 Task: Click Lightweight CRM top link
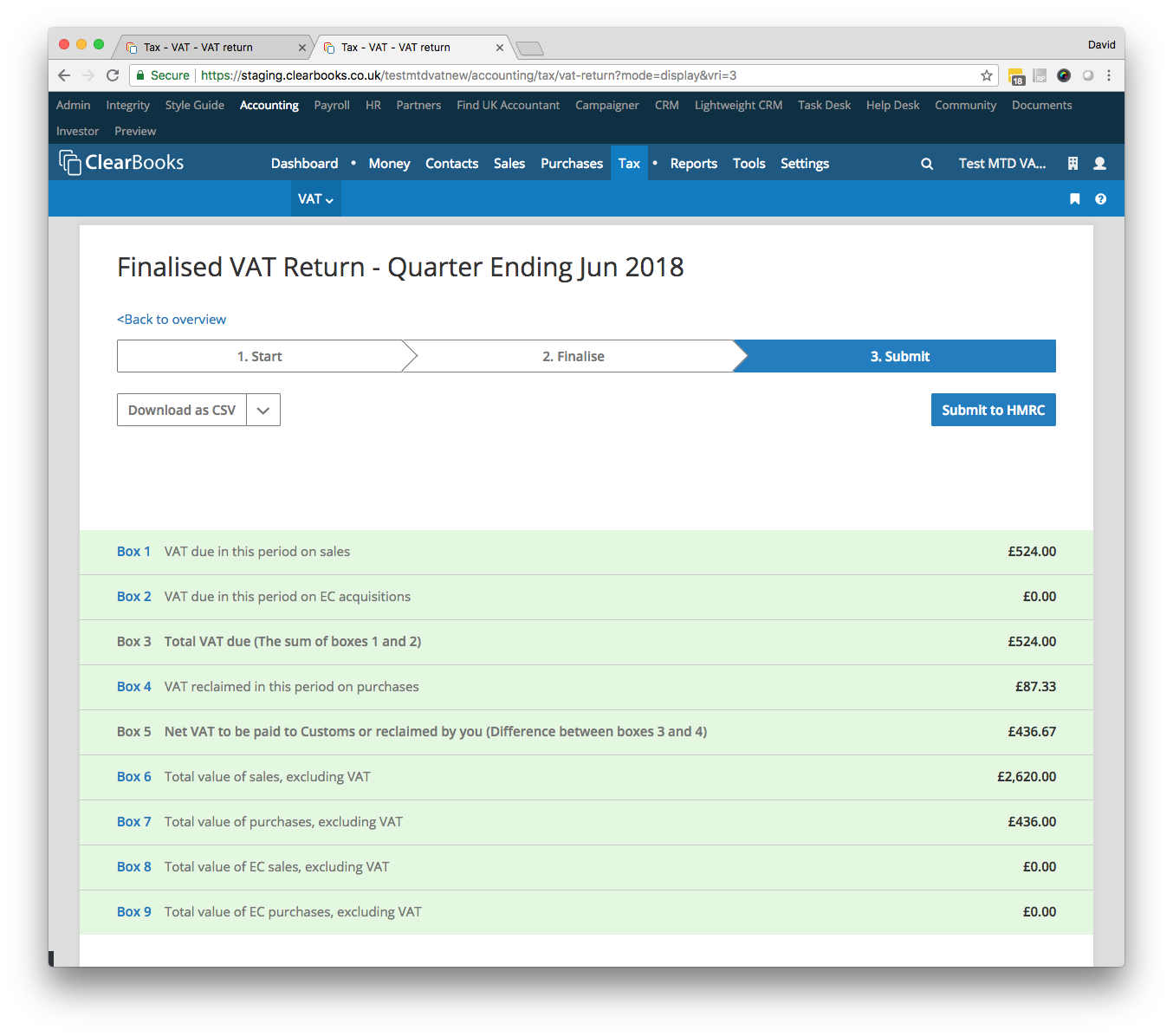(739, 106)
